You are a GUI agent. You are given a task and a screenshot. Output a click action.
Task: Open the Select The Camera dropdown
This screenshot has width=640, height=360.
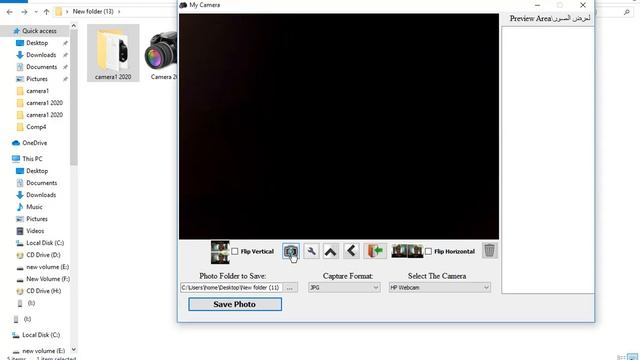[x=440, y=288]
